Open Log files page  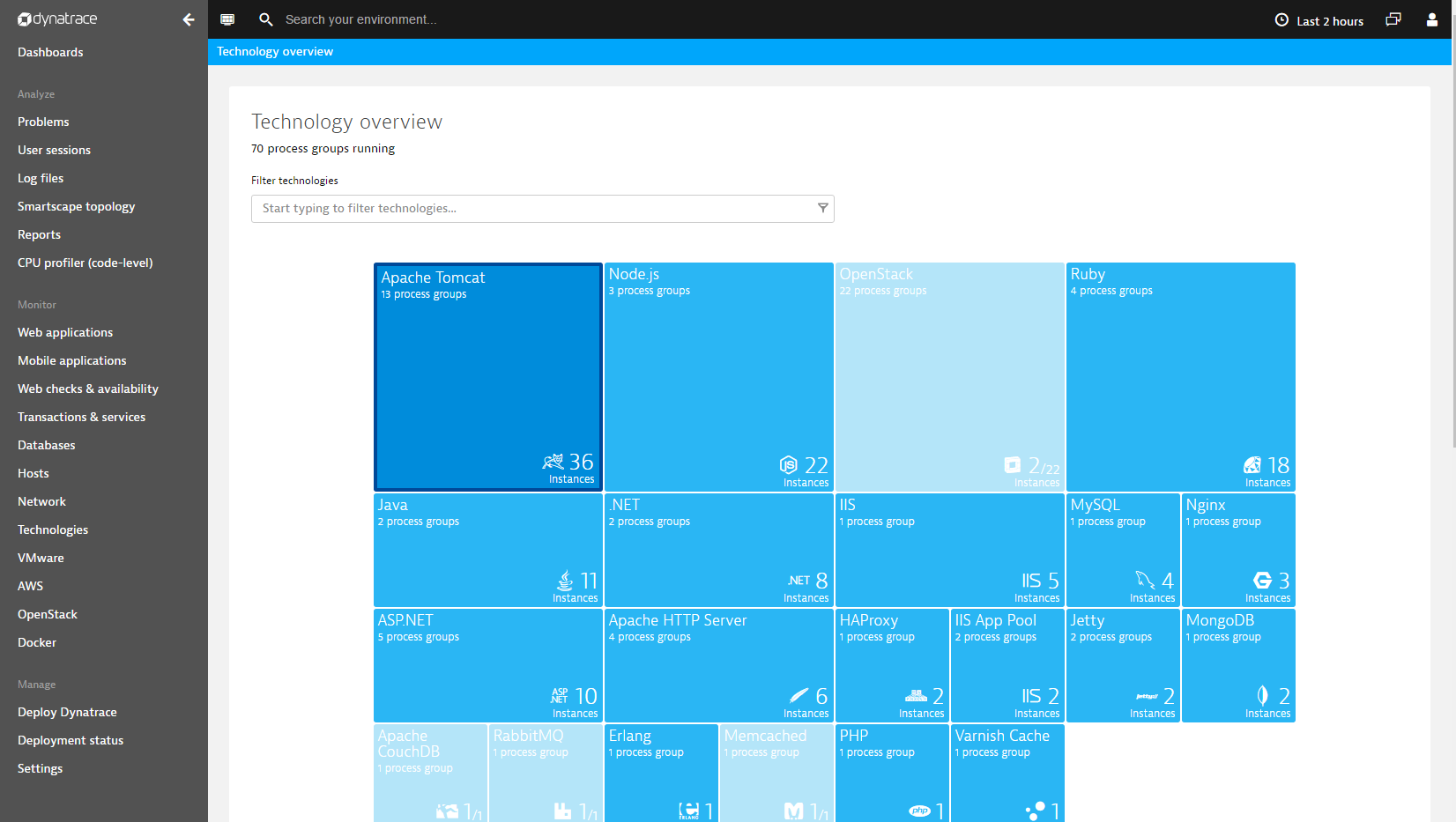click(x=41, y=178)
